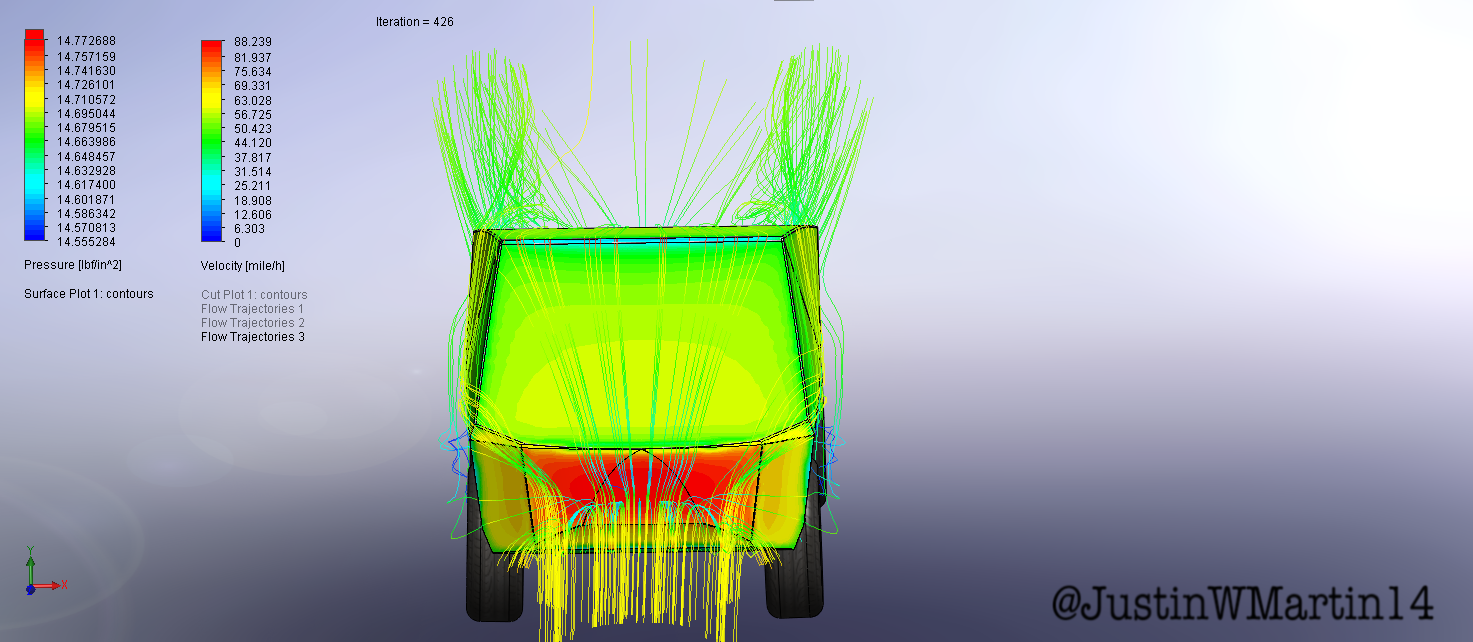
Task: Click the blue origin ball of the triad
Action: coord(30,589)
